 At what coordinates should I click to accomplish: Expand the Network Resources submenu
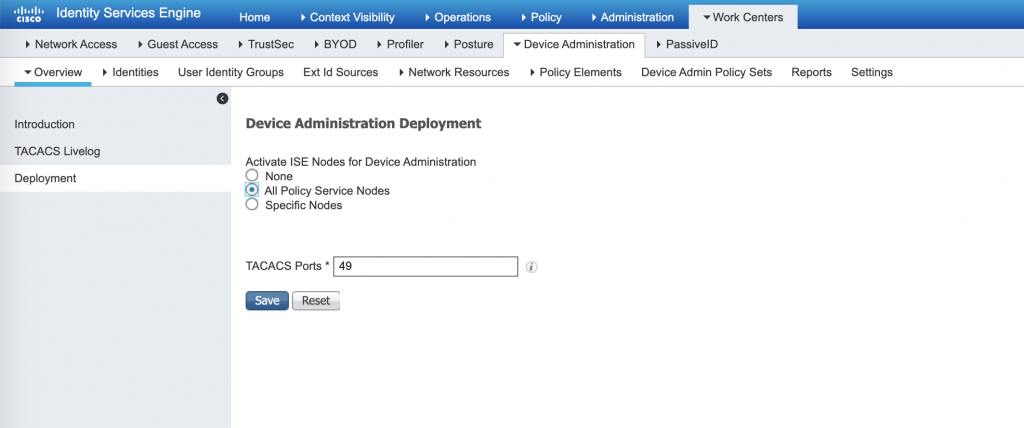click(x=453, y=73)
